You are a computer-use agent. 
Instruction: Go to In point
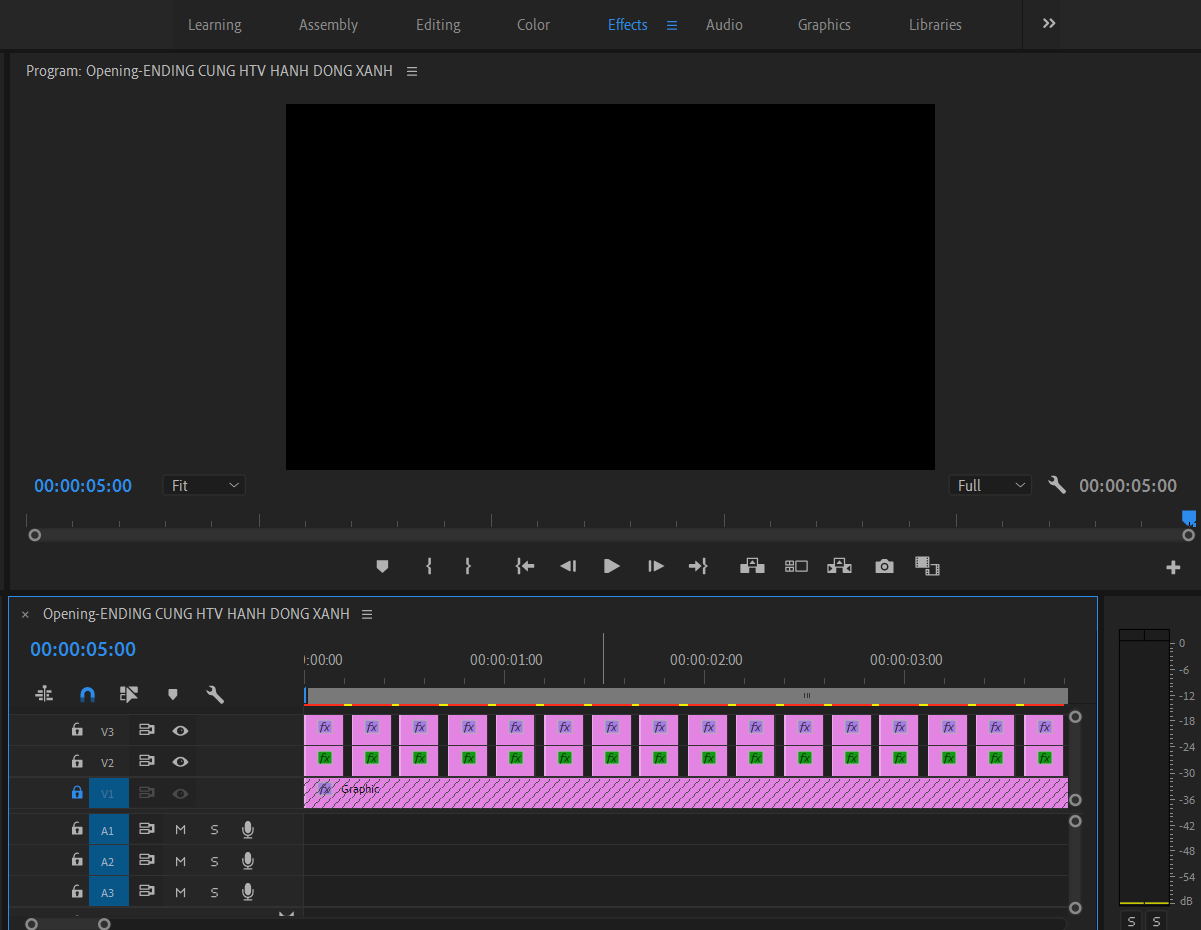[x=525, y=566]
